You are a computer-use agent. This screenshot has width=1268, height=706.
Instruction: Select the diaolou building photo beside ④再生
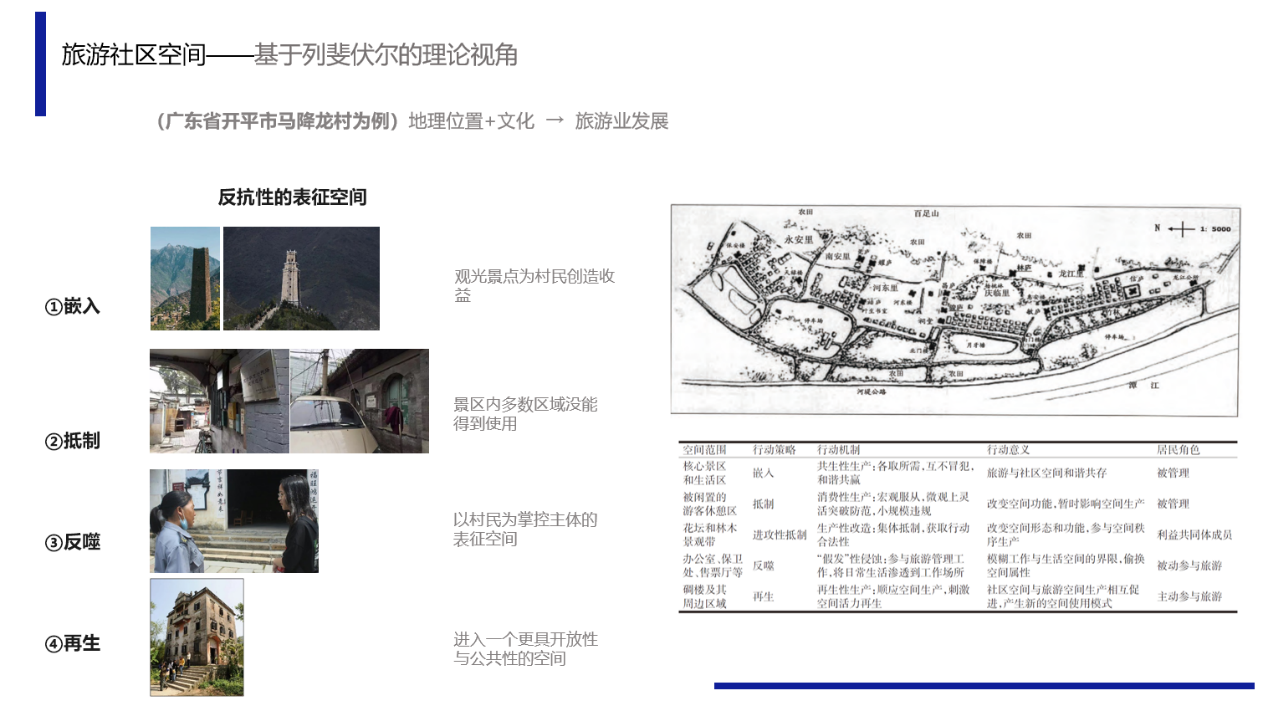(197, 637)
